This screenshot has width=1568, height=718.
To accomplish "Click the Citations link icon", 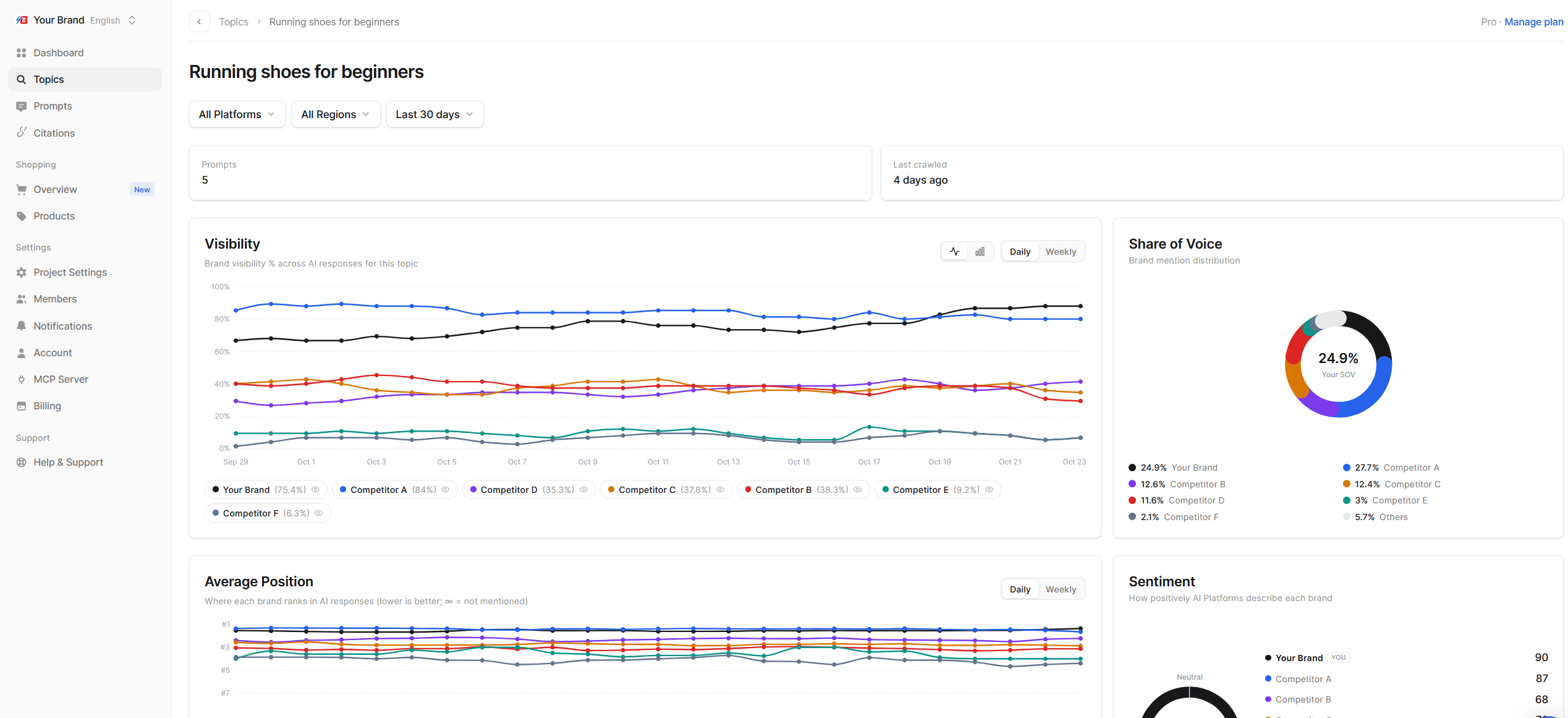I will coord(22,132).
